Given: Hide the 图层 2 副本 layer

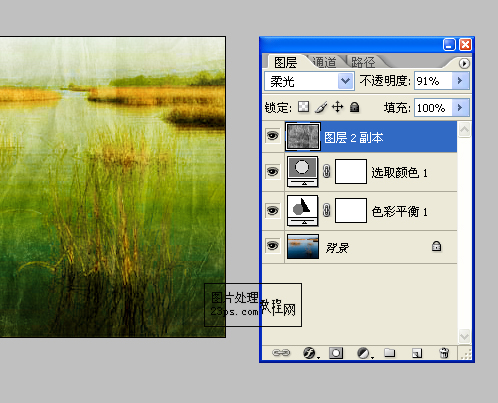Looking at the screenshot, I should pyautogui.click(x=273, y=136).
